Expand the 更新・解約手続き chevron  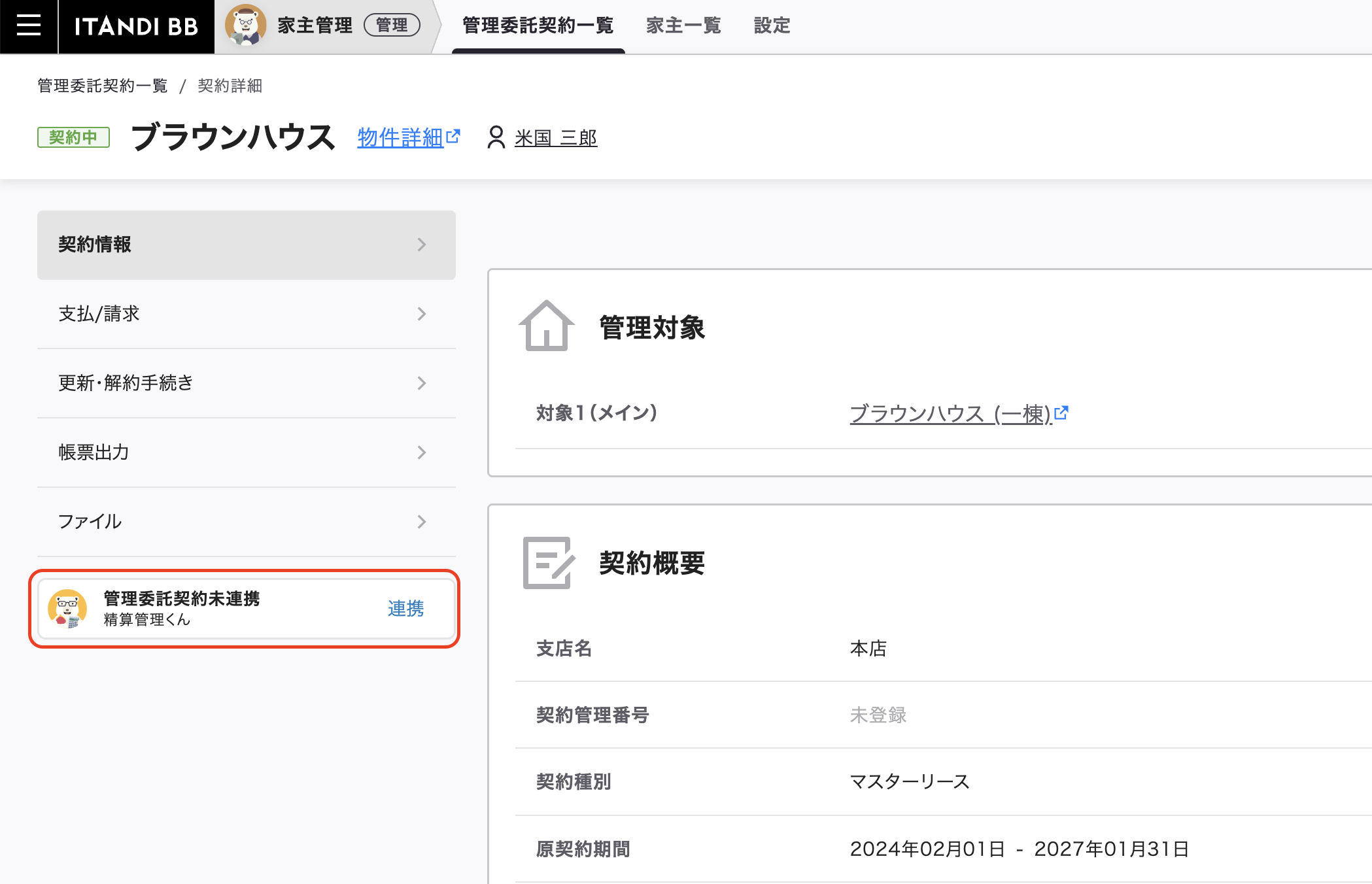point(422,383)
